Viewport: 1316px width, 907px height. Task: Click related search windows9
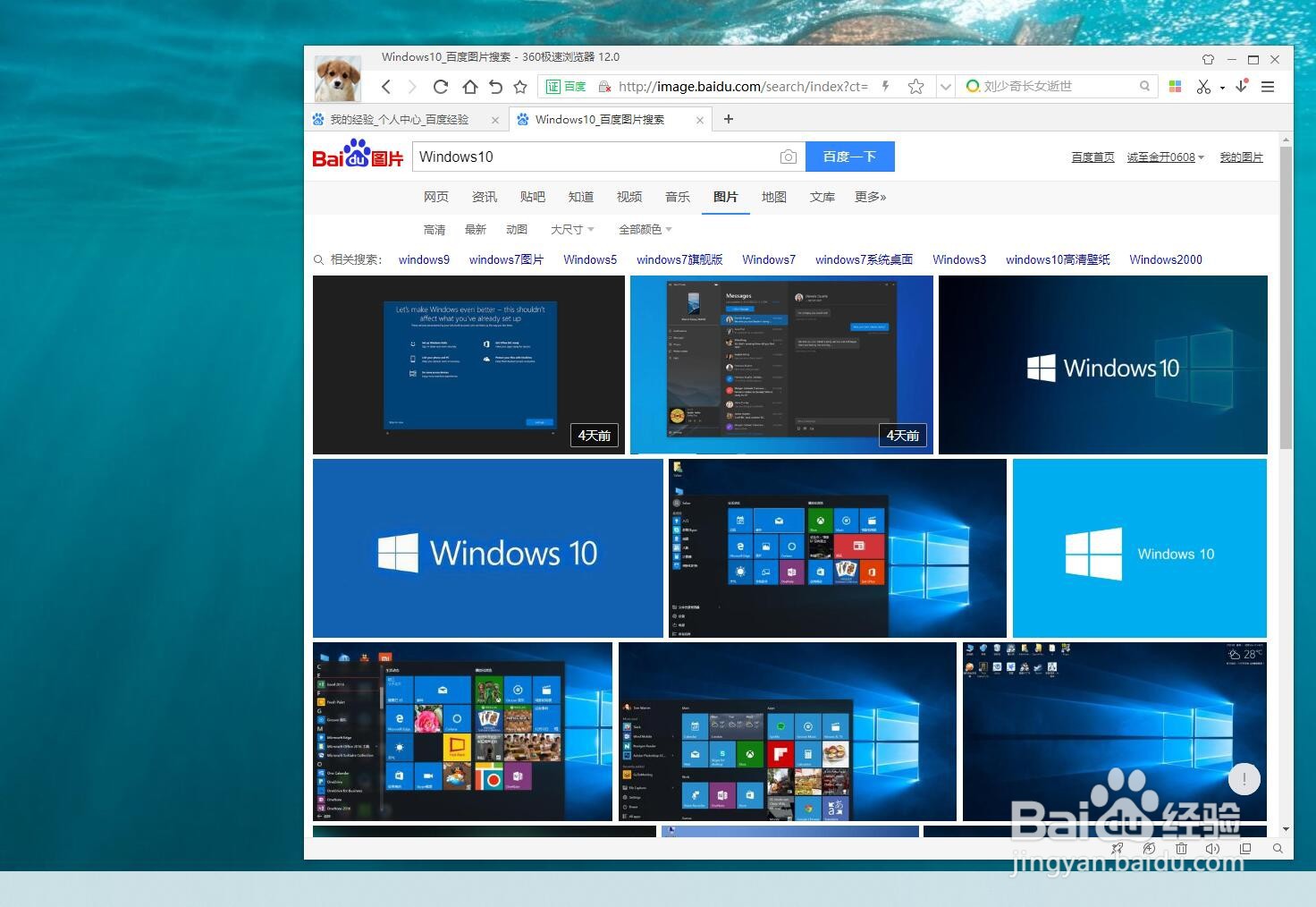[x=424, y=259]
